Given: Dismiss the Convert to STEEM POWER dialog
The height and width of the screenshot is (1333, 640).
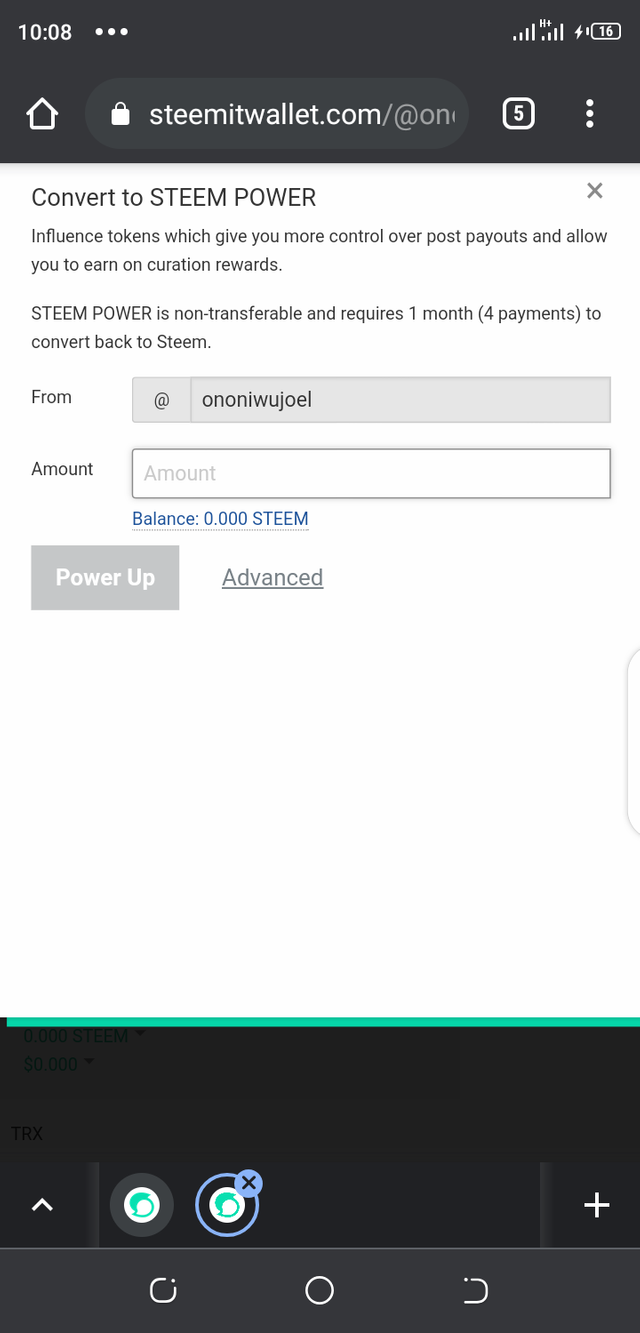Looking at the screenshot, I should coord(595,190).
